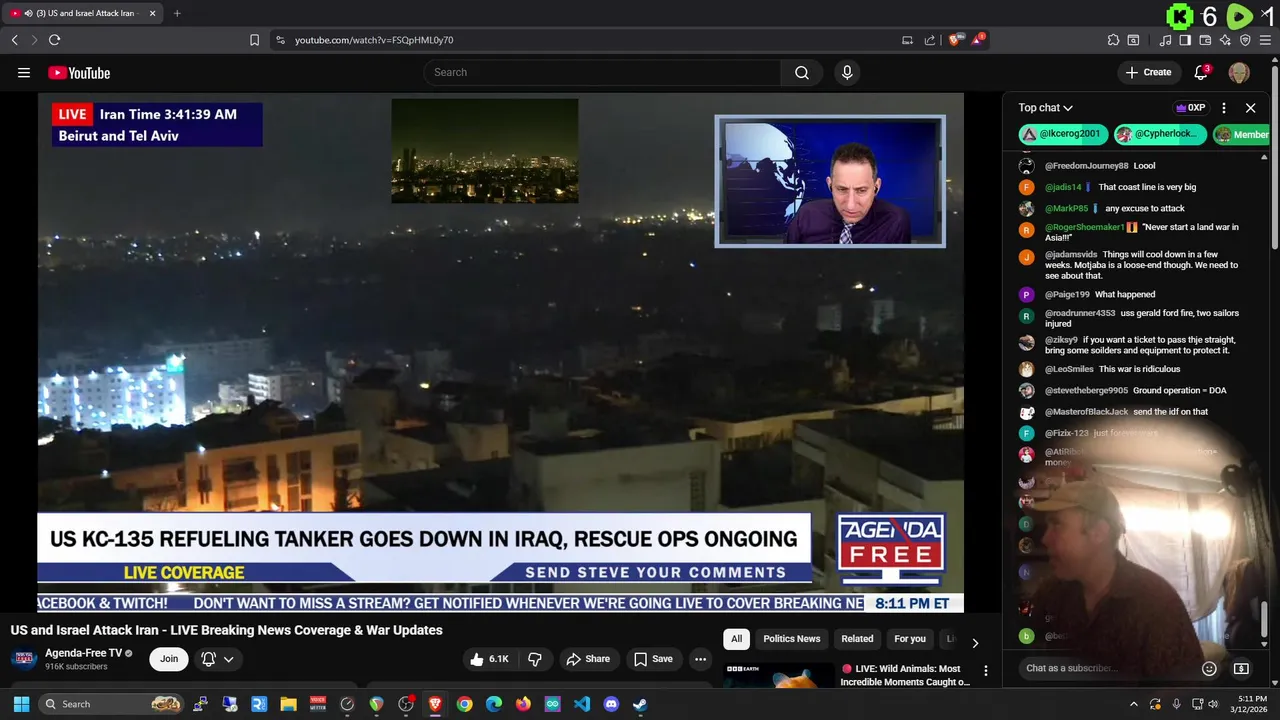Click the @Cypherlock chat ticker chip

(1158, 134)
